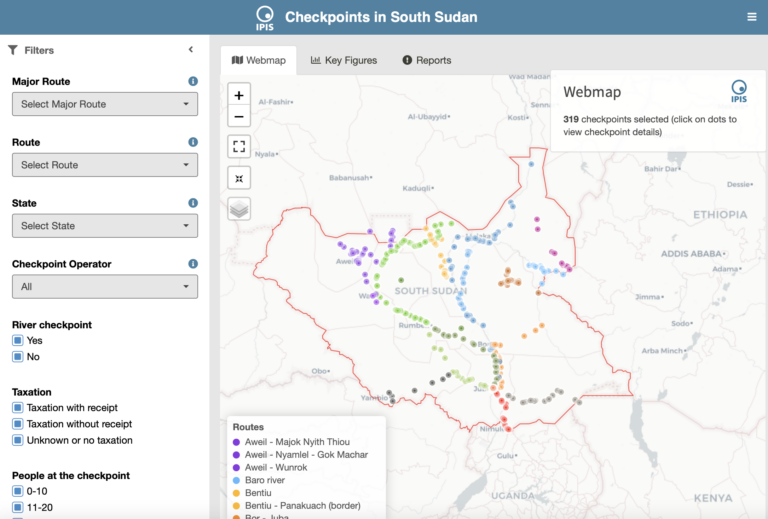Open the Reports tab
Viewport: 768px width, 519px height.
pyautogui.click(x=427, y=60)
